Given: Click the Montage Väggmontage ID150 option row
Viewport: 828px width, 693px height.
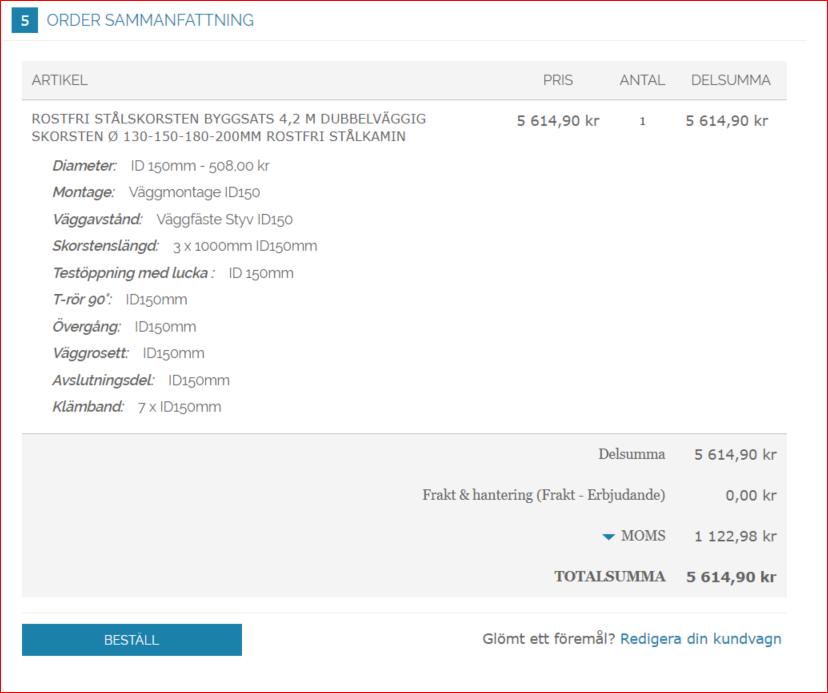Looking at the screenshot, I should (156, 192).
